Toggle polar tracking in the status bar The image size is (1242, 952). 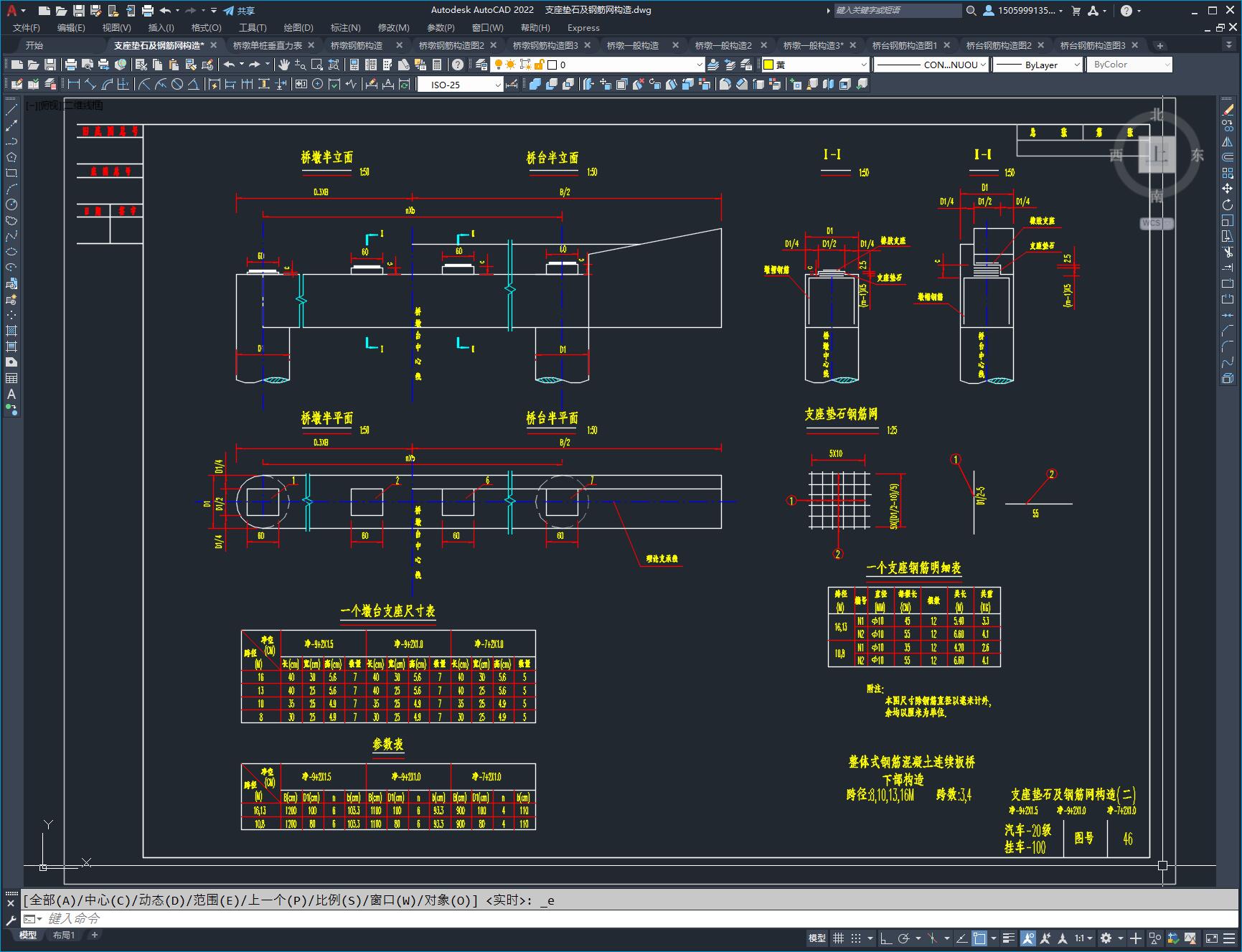(x=904, y=938)
